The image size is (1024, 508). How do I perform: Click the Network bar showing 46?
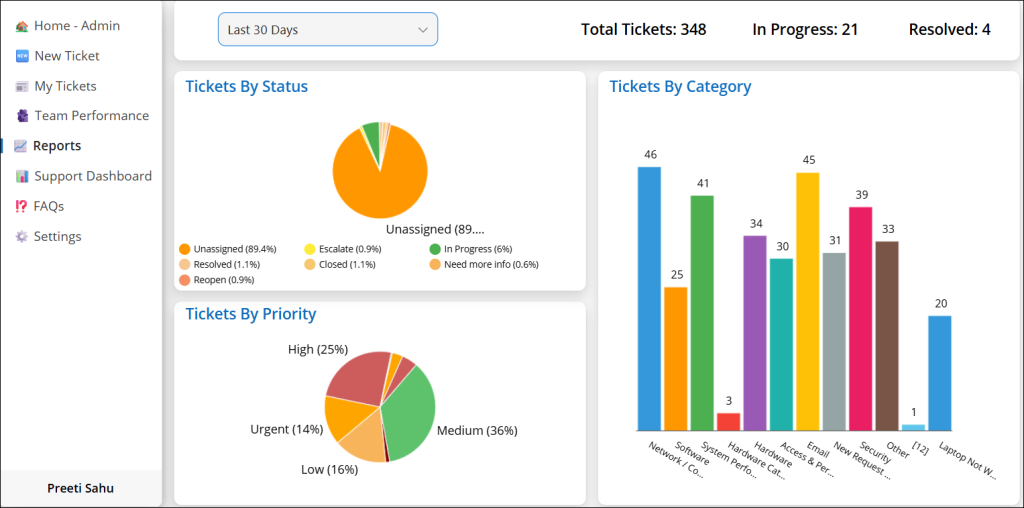(x=649, y=299)
